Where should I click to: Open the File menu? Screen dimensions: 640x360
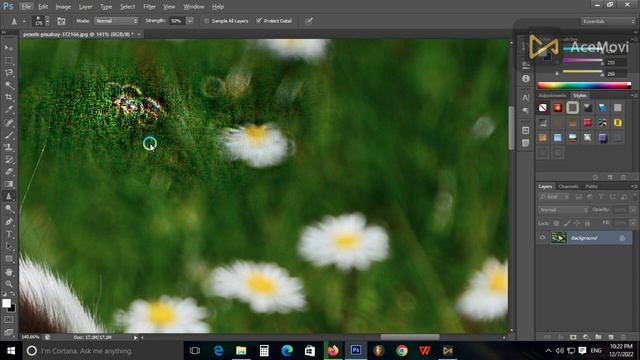tap(26, 7)
